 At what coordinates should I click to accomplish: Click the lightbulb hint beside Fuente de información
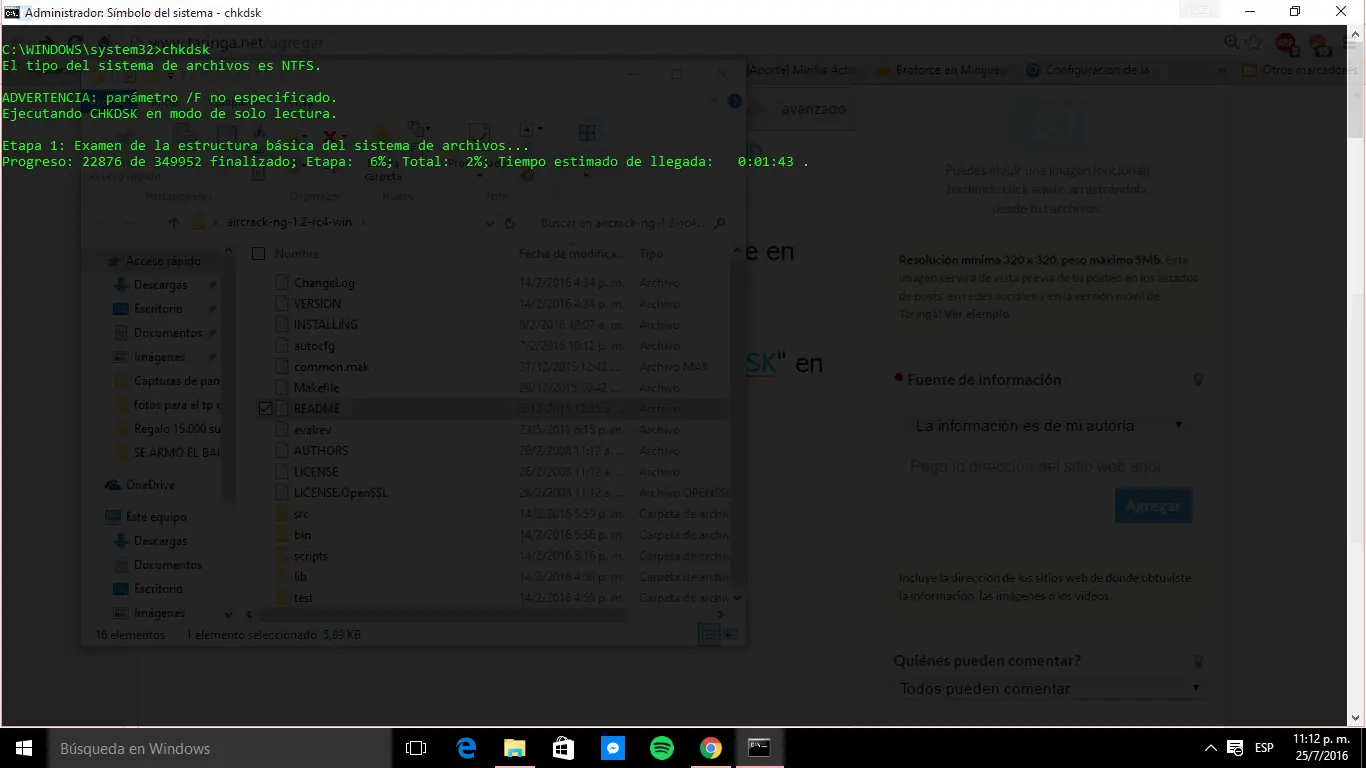pyautogui.click(x=1198, y=380)
